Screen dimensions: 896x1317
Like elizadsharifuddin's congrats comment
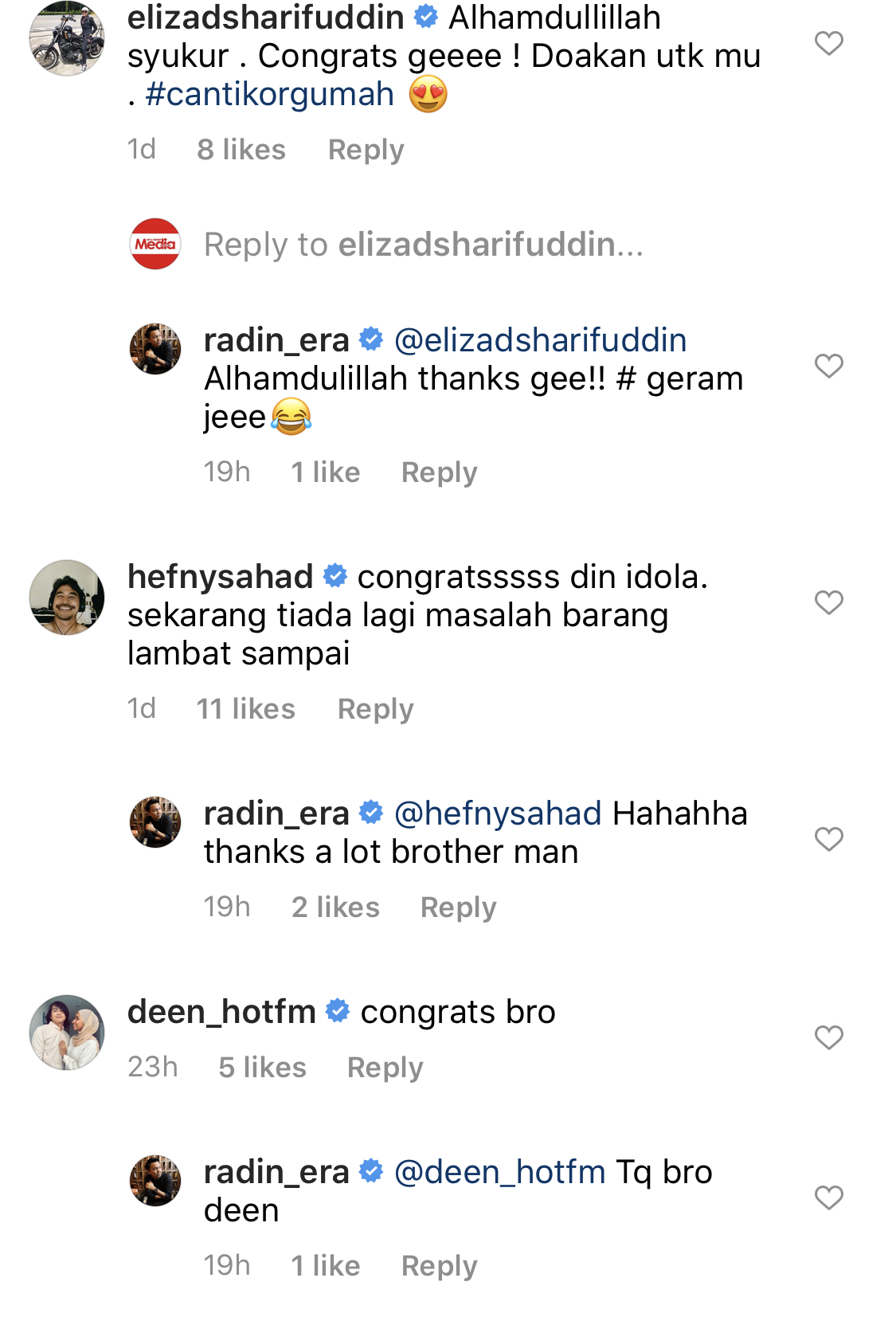coord(828,43)
